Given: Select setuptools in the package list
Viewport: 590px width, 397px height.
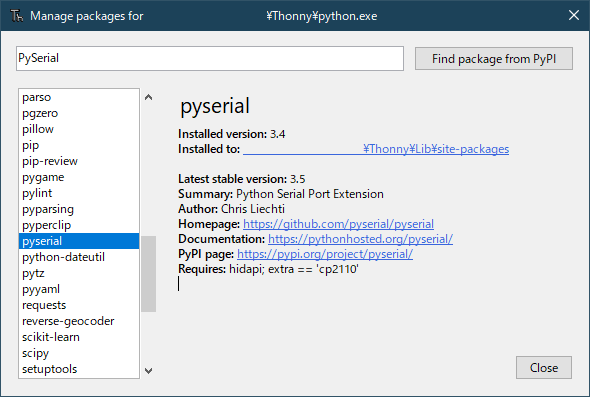Looking at the screenshot, I should (79, 369).
